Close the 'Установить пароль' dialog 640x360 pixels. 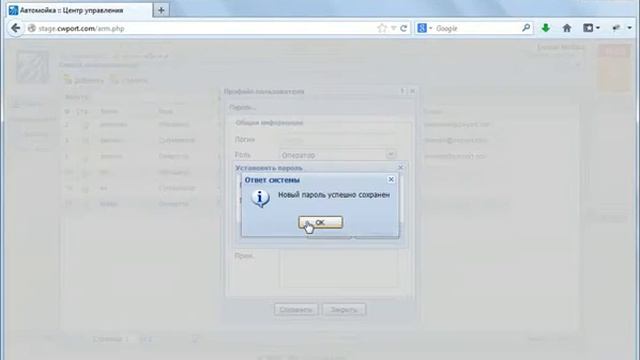[x=400, y=167]
